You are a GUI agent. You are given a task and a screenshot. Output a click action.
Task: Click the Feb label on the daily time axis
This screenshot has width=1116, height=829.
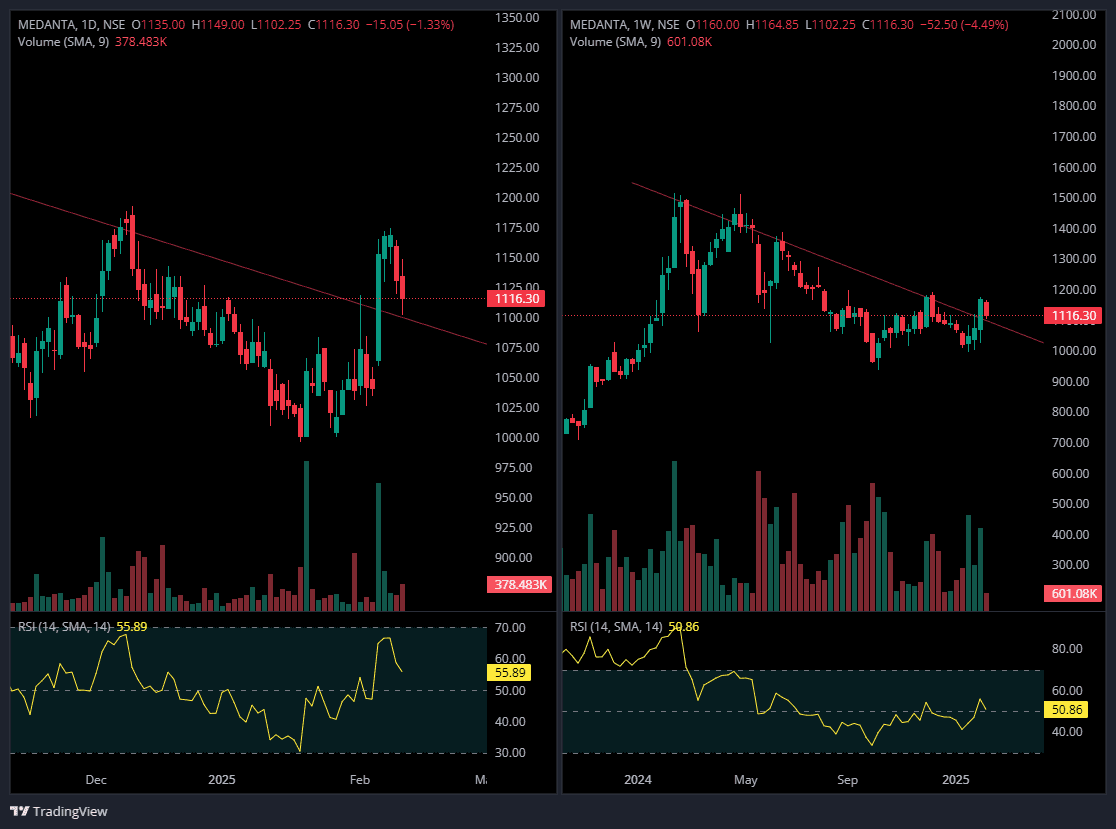coord(360,780)
